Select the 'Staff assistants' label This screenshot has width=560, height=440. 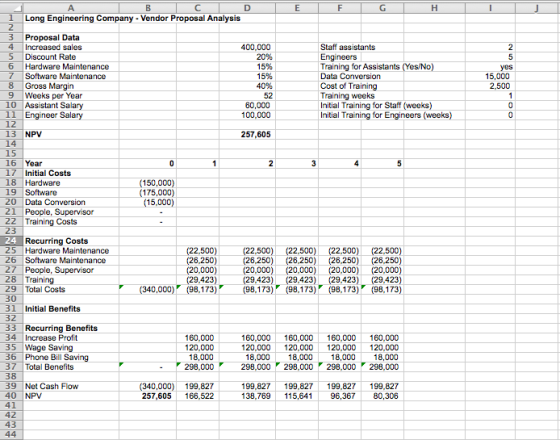[x=348, y=47]
